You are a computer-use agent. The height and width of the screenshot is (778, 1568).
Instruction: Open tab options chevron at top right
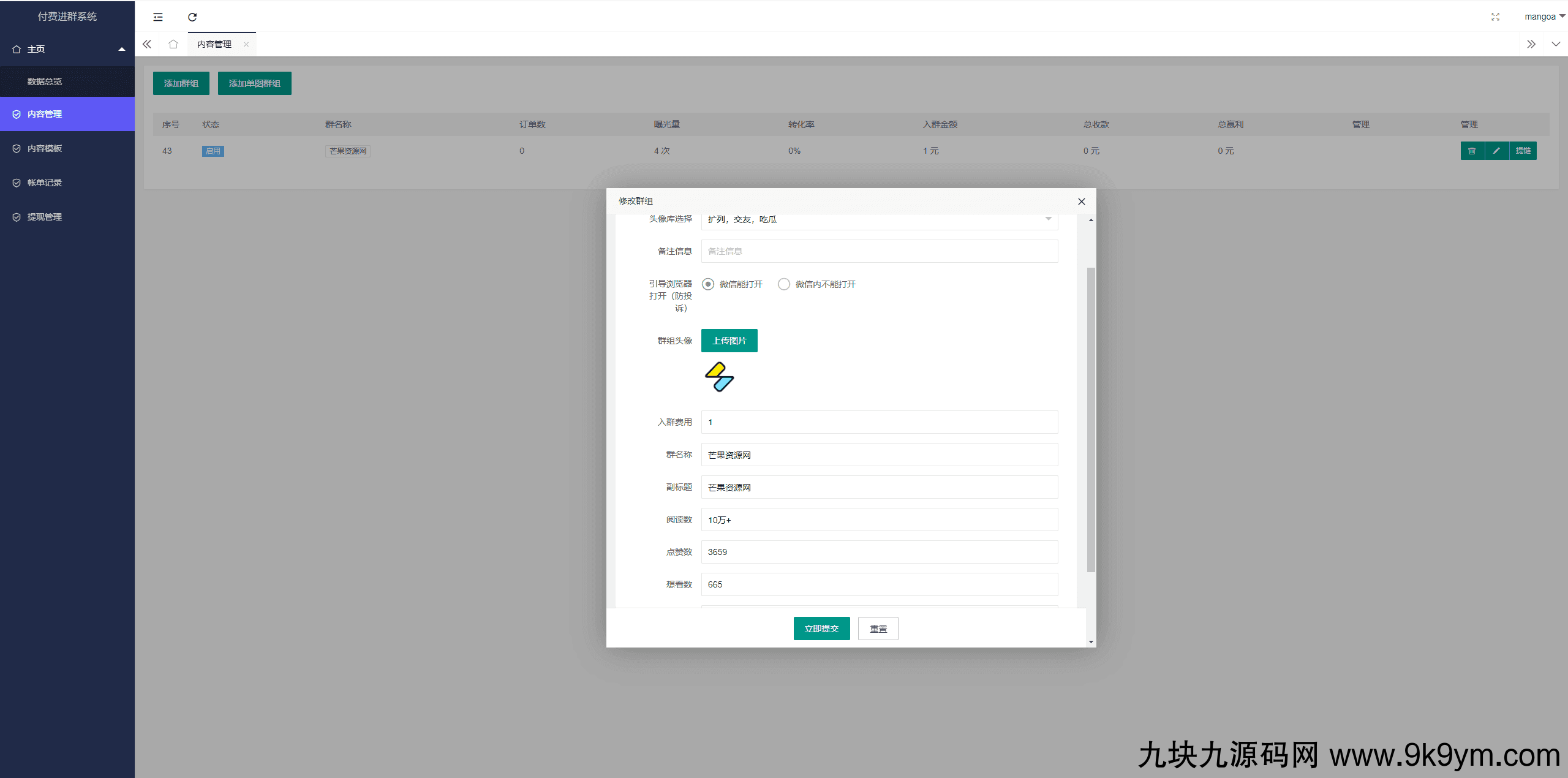1556,44
